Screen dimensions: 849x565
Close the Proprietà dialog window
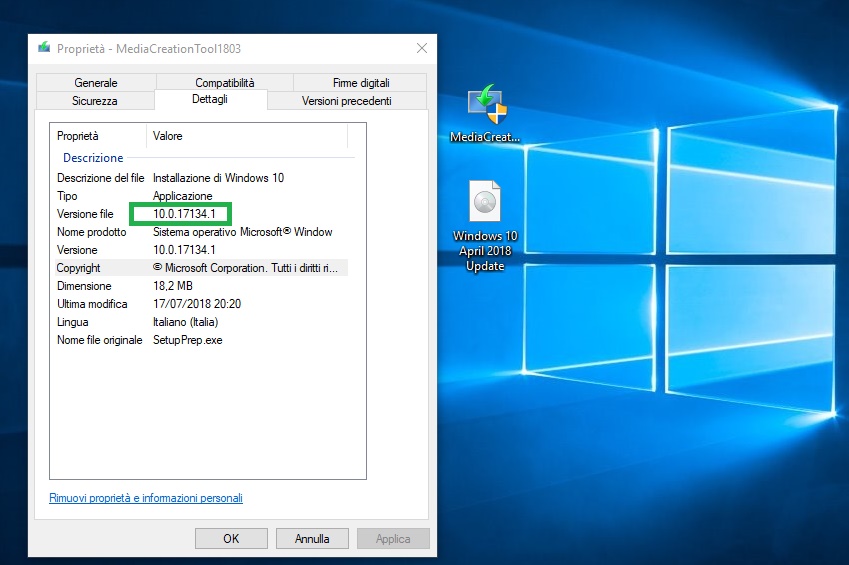click(422, 48)
